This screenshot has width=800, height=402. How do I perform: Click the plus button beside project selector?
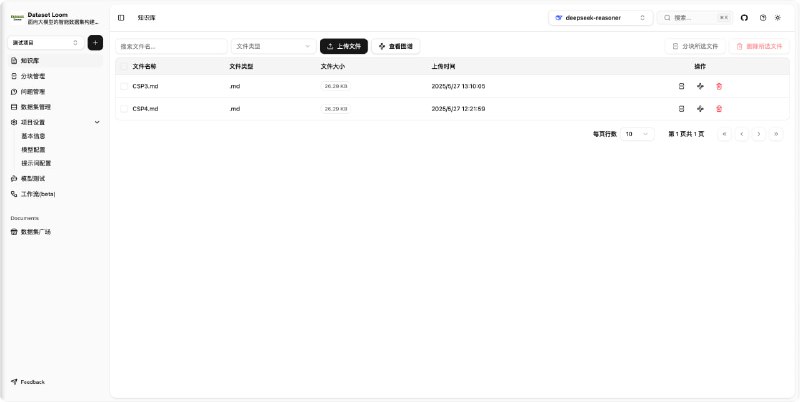[95, 43]
